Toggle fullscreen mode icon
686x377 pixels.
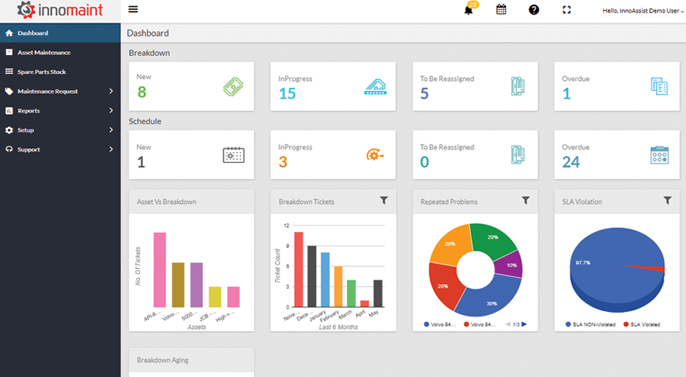click(567, 10)
